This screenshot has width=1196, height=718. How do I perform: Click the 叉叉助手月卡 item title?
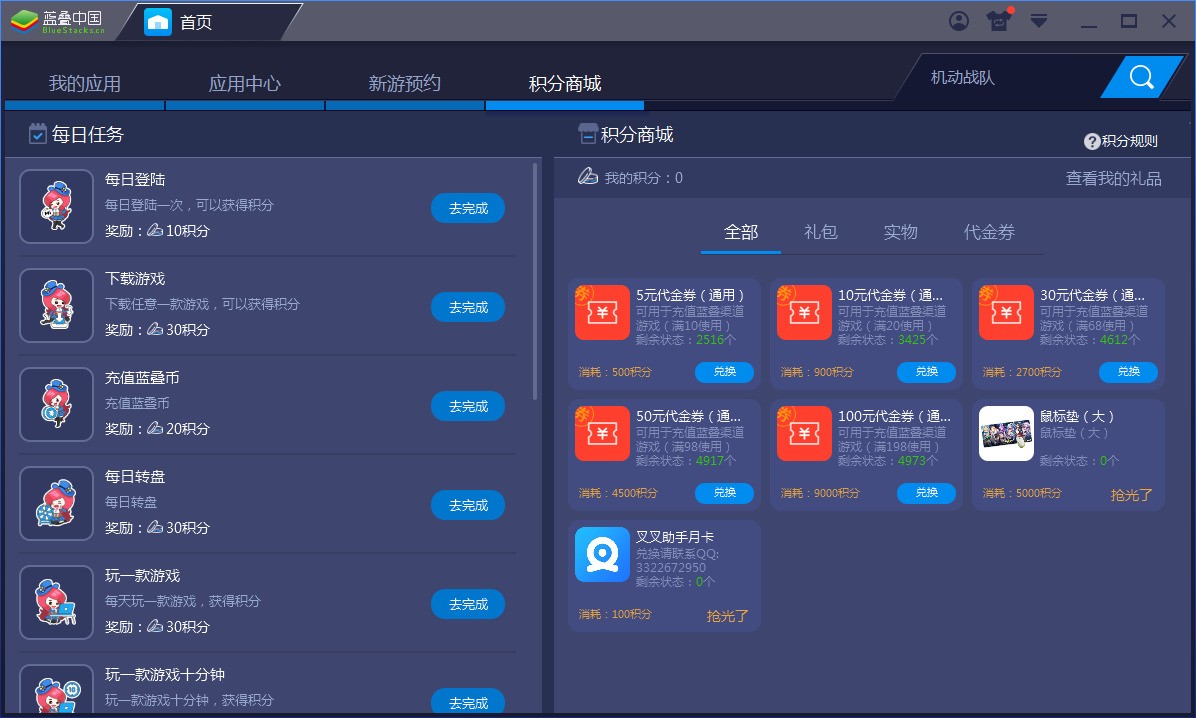(x=675, y=537)
